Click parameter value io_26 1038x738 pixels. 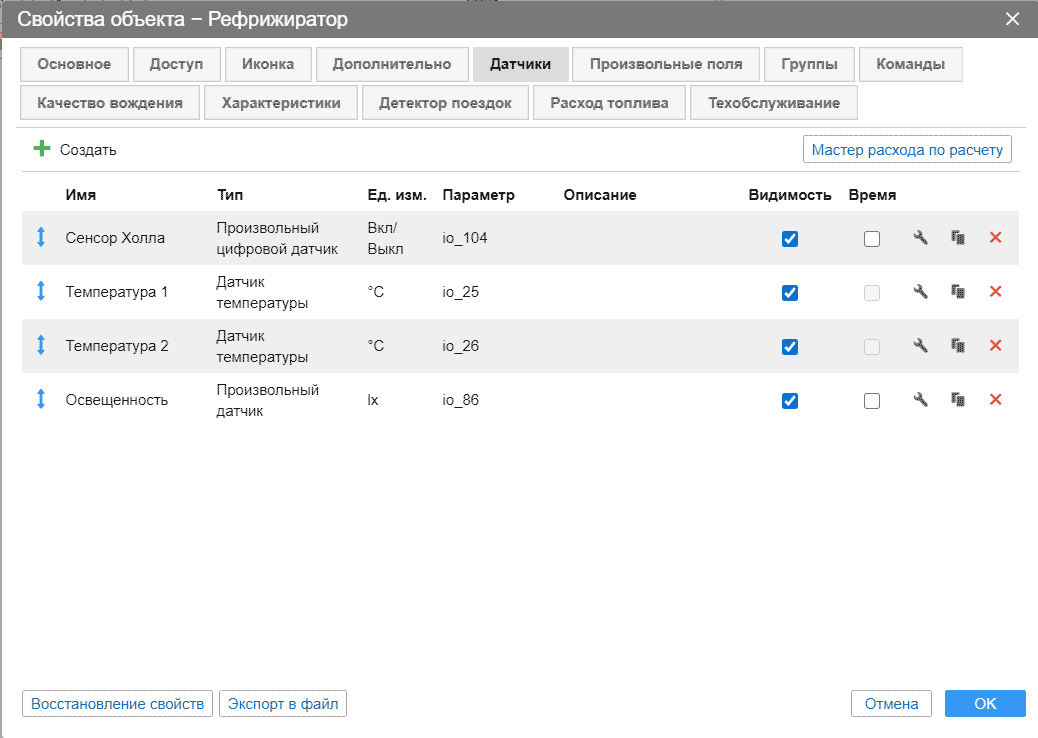(x=461, y=346)
